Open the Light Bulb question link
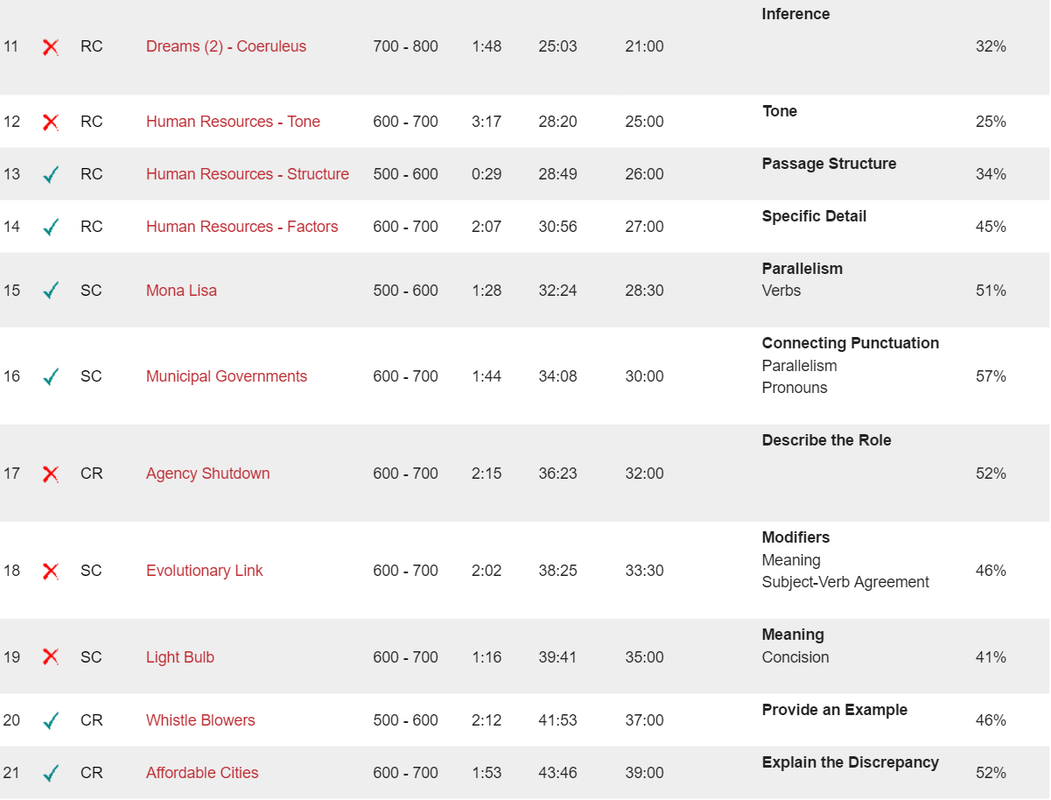Viewport: 1051px width, 800px height. pyautogui.click(x=180, y=657)
